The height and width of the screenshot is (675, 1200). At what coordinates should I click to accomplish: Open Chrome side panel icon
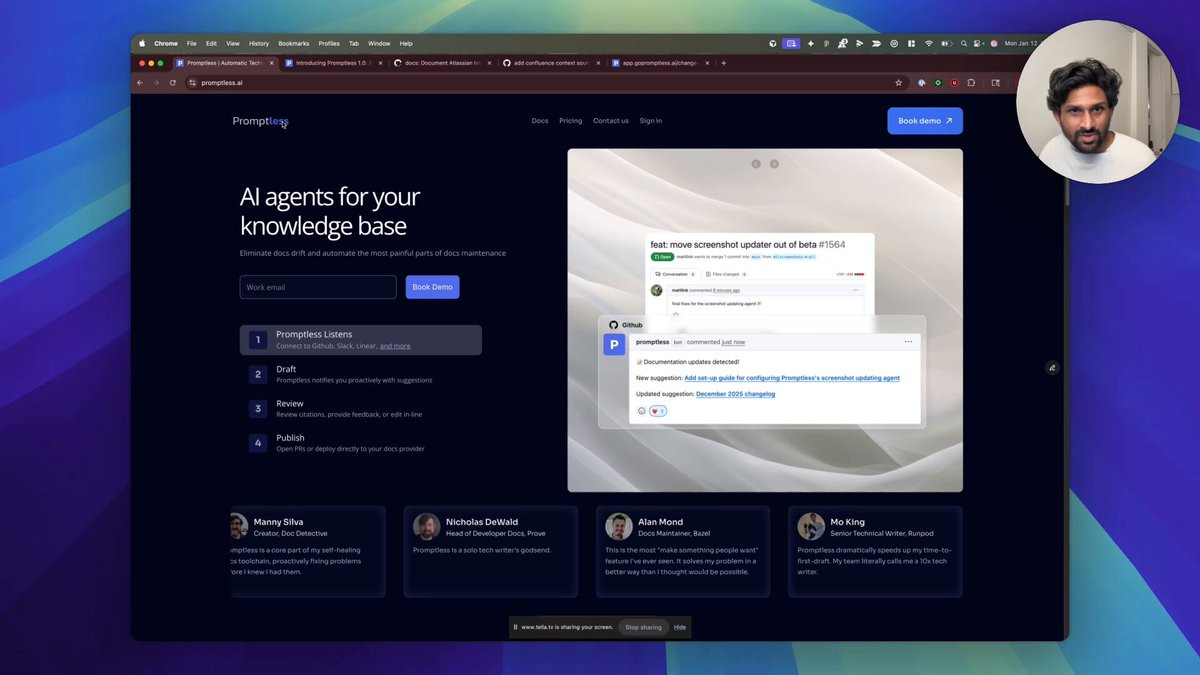995,83
